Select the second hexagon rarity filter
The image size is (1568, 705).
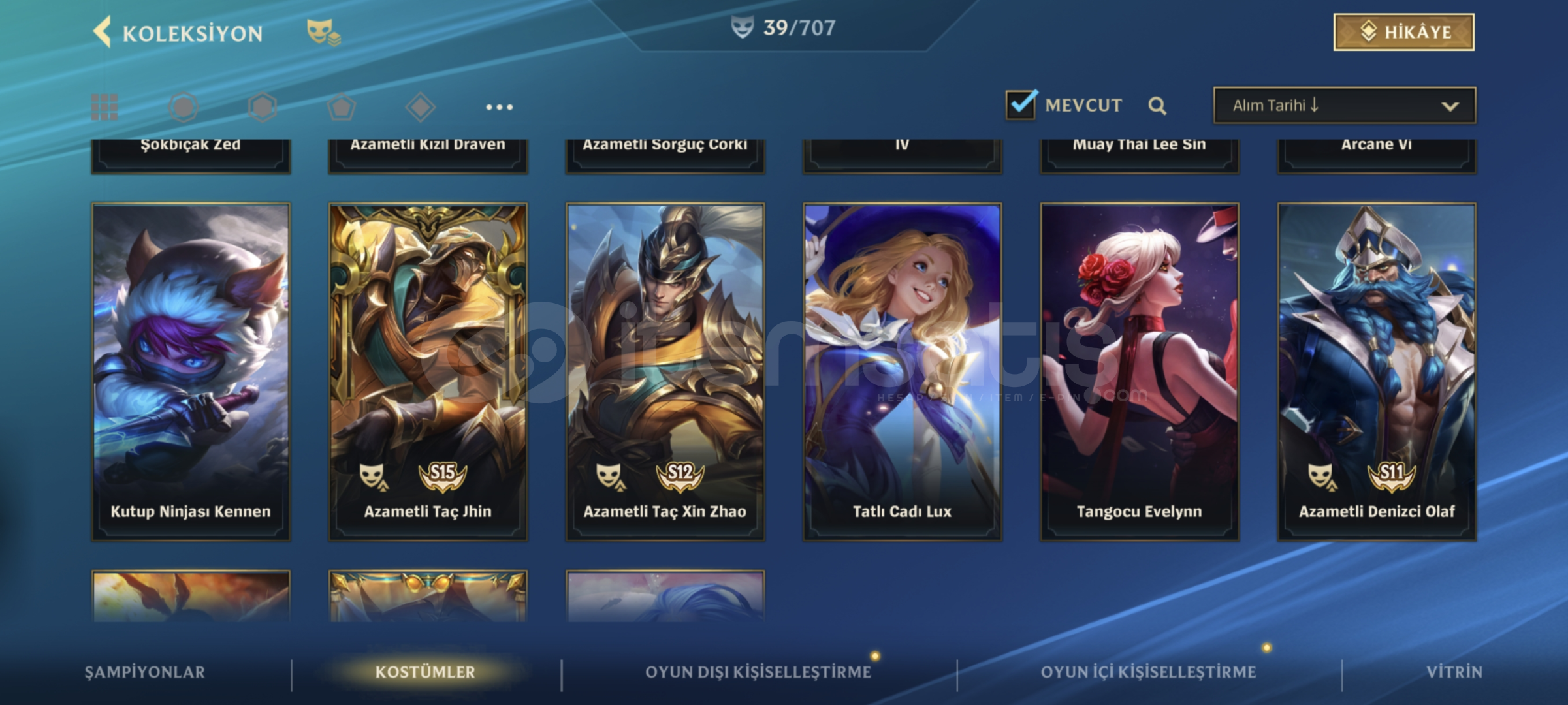pos(263,107)
